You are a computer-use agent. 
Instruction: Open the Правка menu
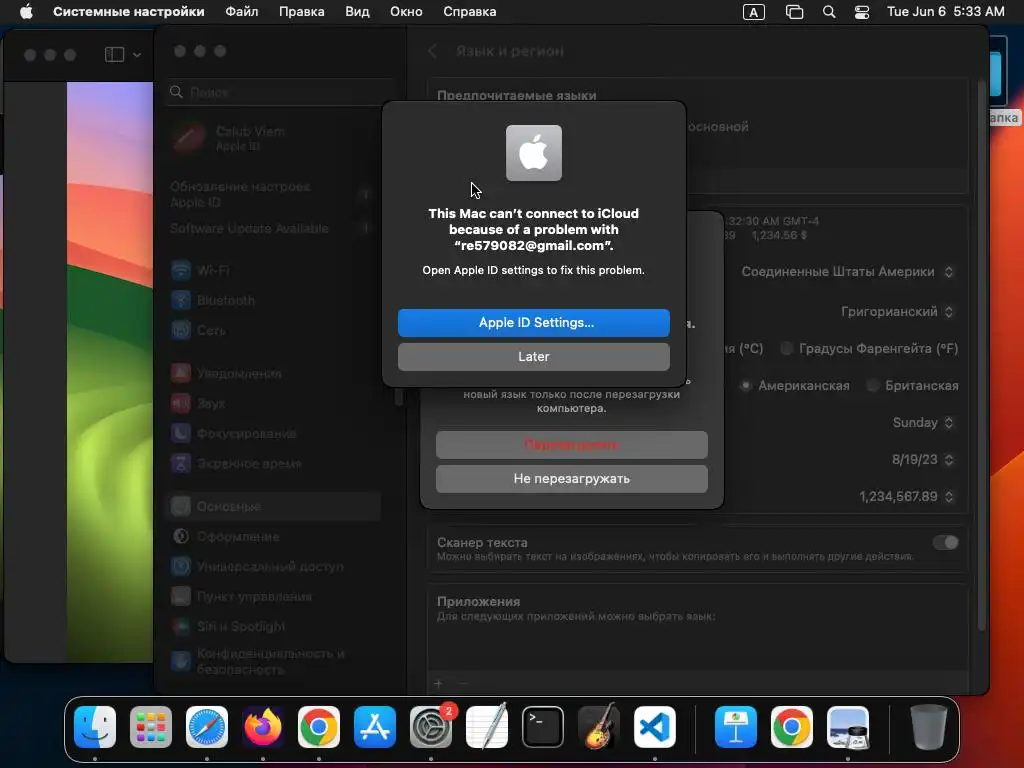(302, 12)
